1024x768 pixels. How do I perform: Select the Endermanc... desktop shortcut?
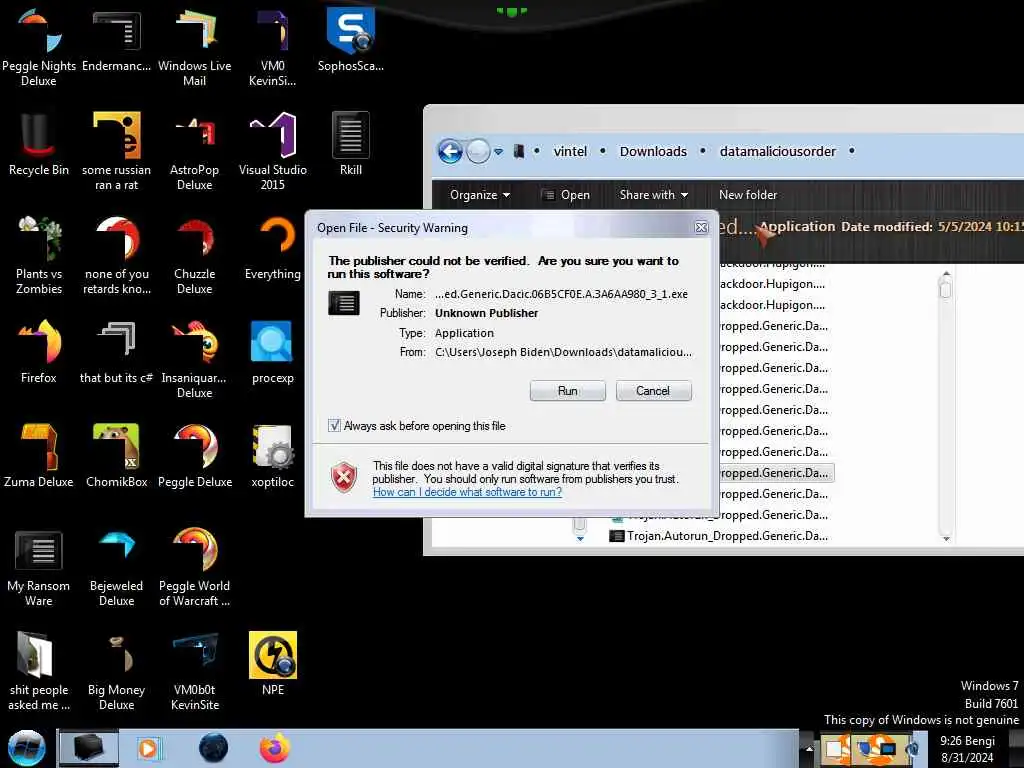(x=116, y=42)
